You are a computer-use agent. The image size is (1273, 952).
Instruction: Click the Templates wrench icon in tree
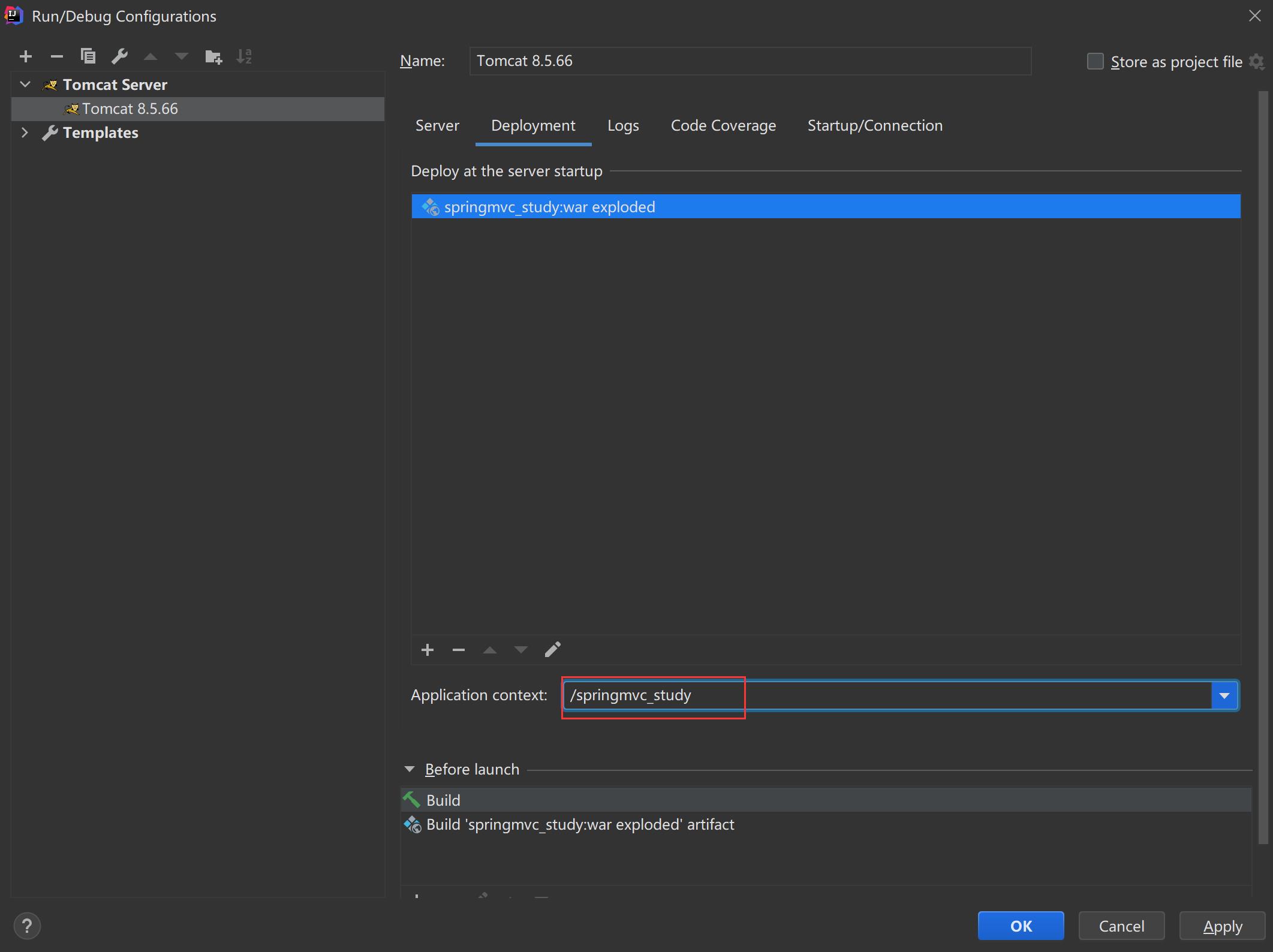50,133
